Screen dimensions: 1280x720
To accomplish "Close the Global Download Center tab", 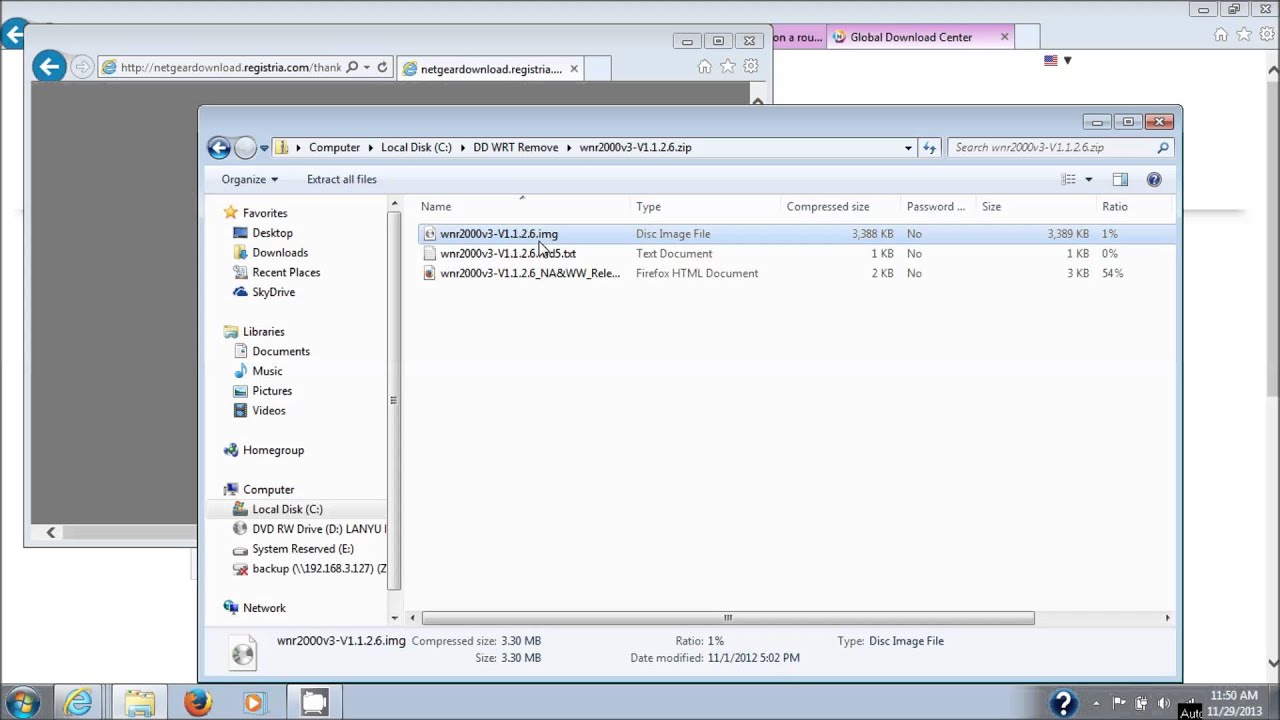I will [x=1005, y=37].
